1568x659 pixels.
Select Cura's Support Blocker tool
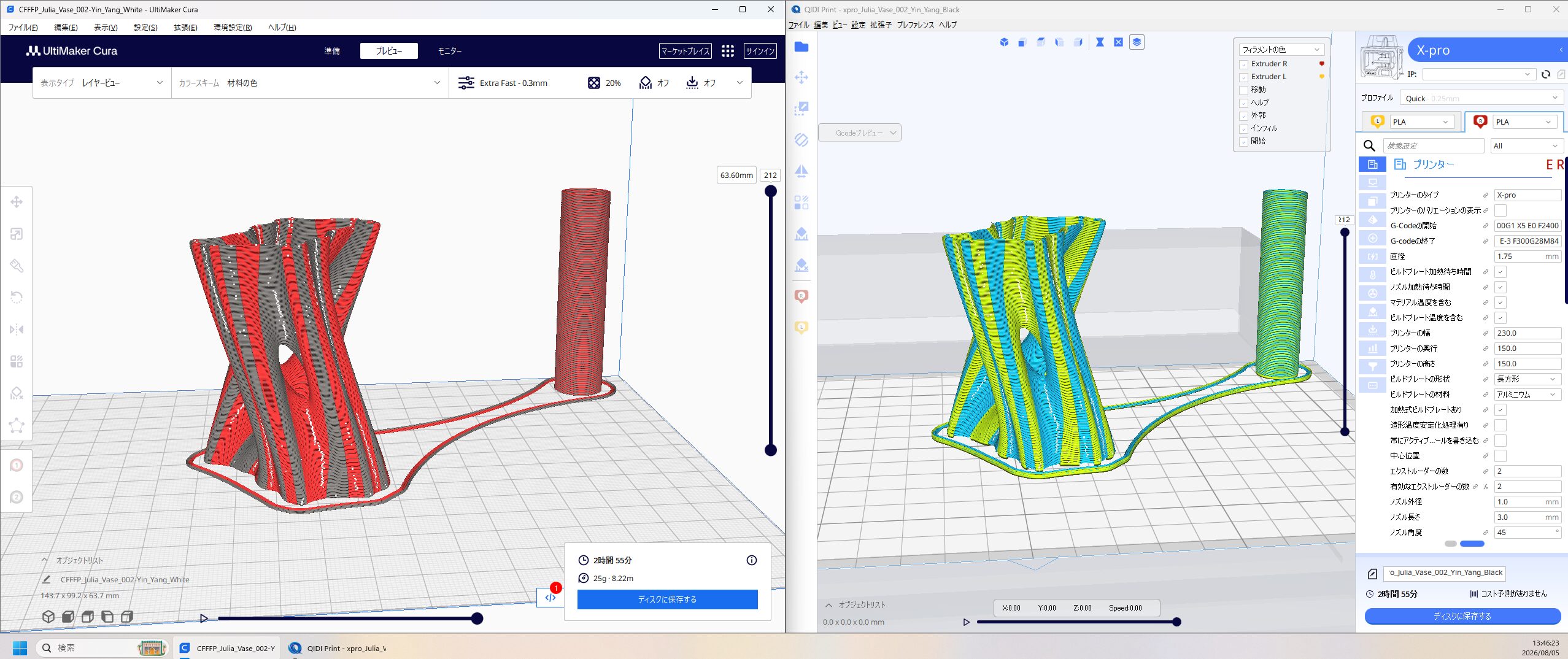click(17, 393)
